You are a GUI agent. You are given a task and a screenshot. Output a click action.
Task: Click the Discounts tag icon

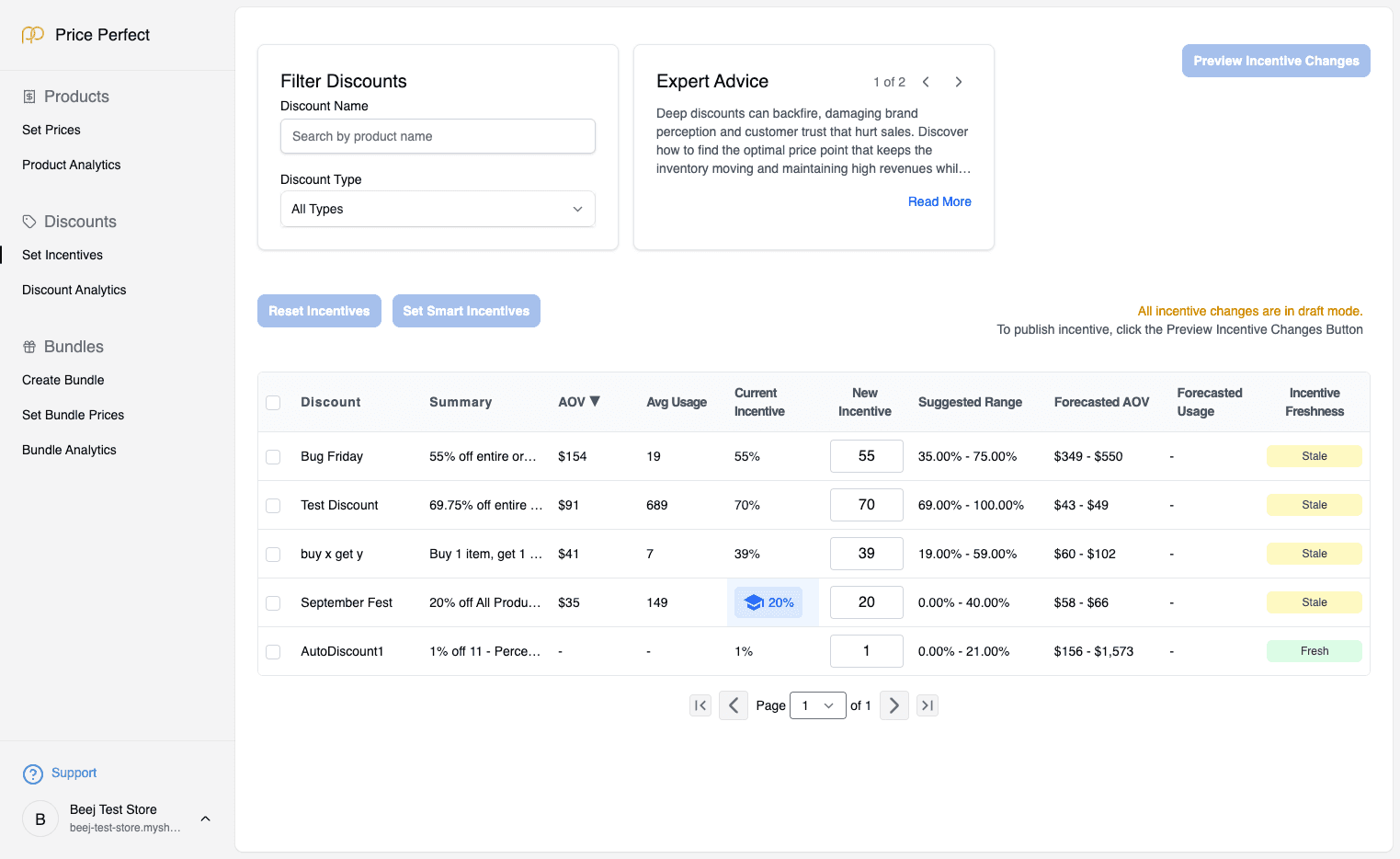point(28,221)
